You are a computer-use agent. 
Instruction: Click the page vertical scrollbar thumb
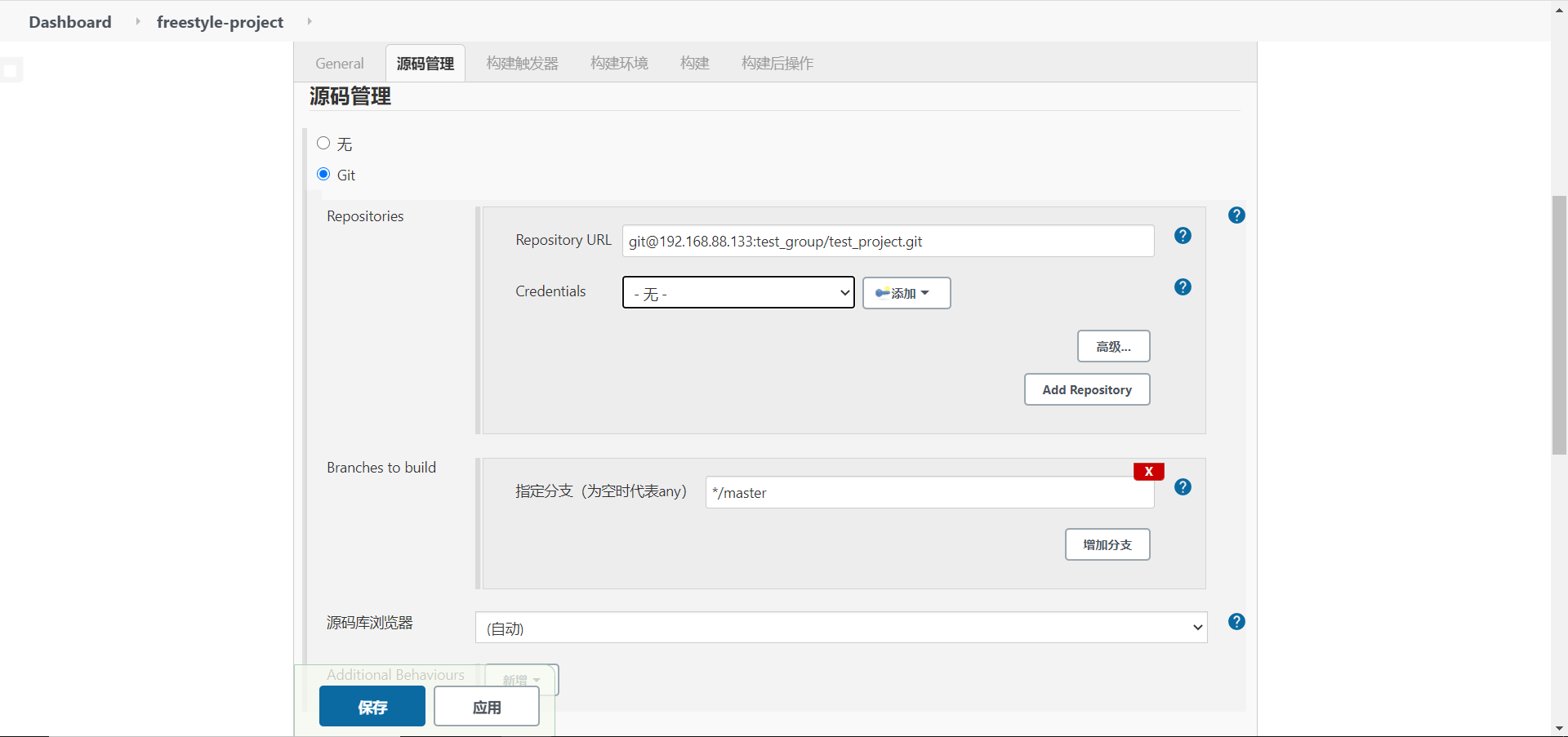click(1559, 325)
